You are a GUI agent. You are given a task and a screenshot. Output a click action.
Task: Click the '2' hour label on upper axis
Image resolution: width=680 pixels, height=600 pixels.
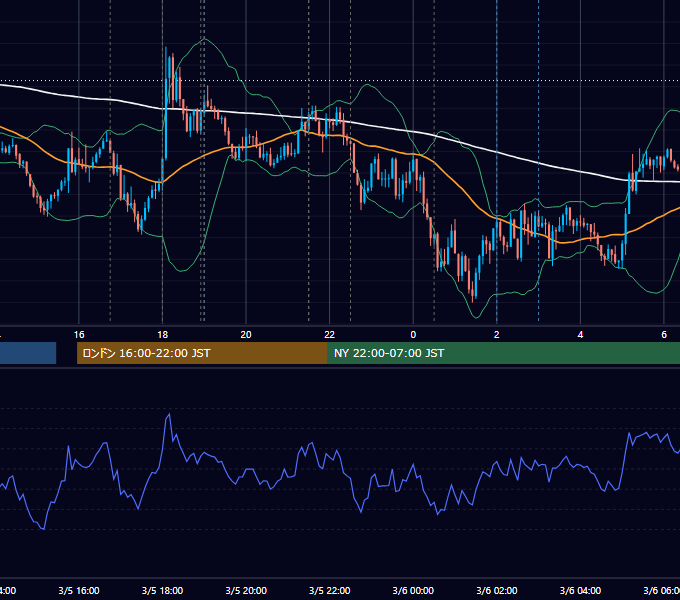pyautogui.click(x=497, y=335)
